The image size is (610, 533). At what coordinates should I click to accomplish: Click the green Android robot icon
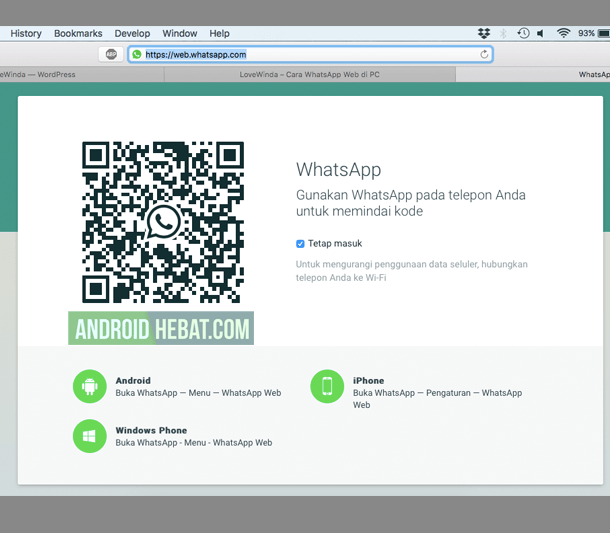(x=89, y=386)
